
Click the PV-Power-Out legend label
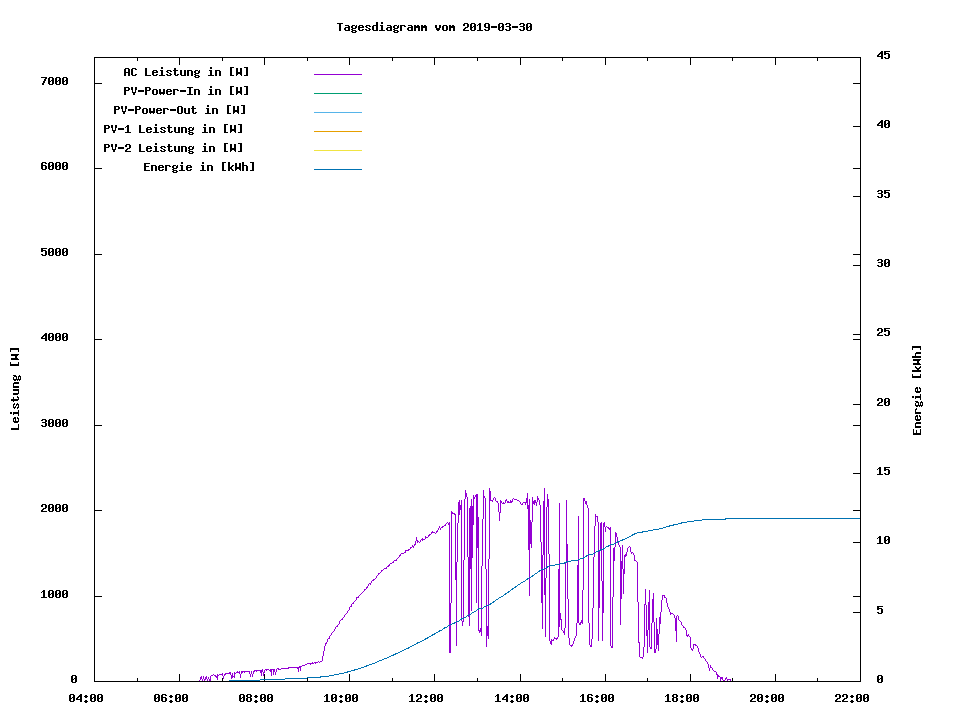[180, 110]
